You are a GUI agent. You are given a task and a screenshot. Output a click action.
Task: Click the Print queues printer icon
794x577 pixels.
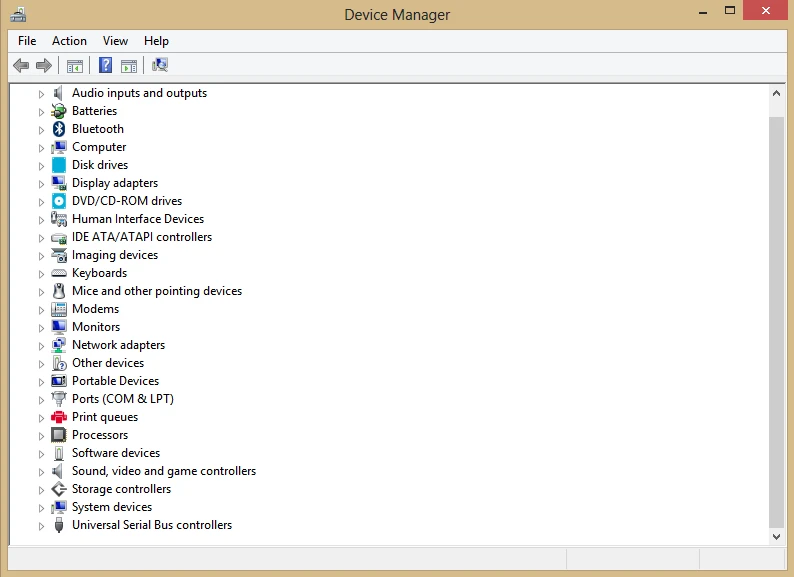coord(59,417)
